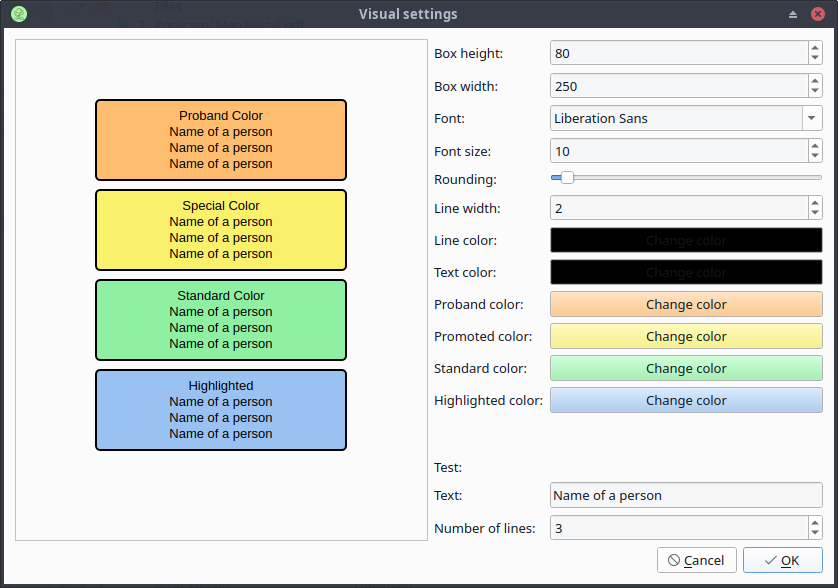The image size is (838, 588).
Task: Move the Rounding slider handle
Action: (x=568, y=178)
